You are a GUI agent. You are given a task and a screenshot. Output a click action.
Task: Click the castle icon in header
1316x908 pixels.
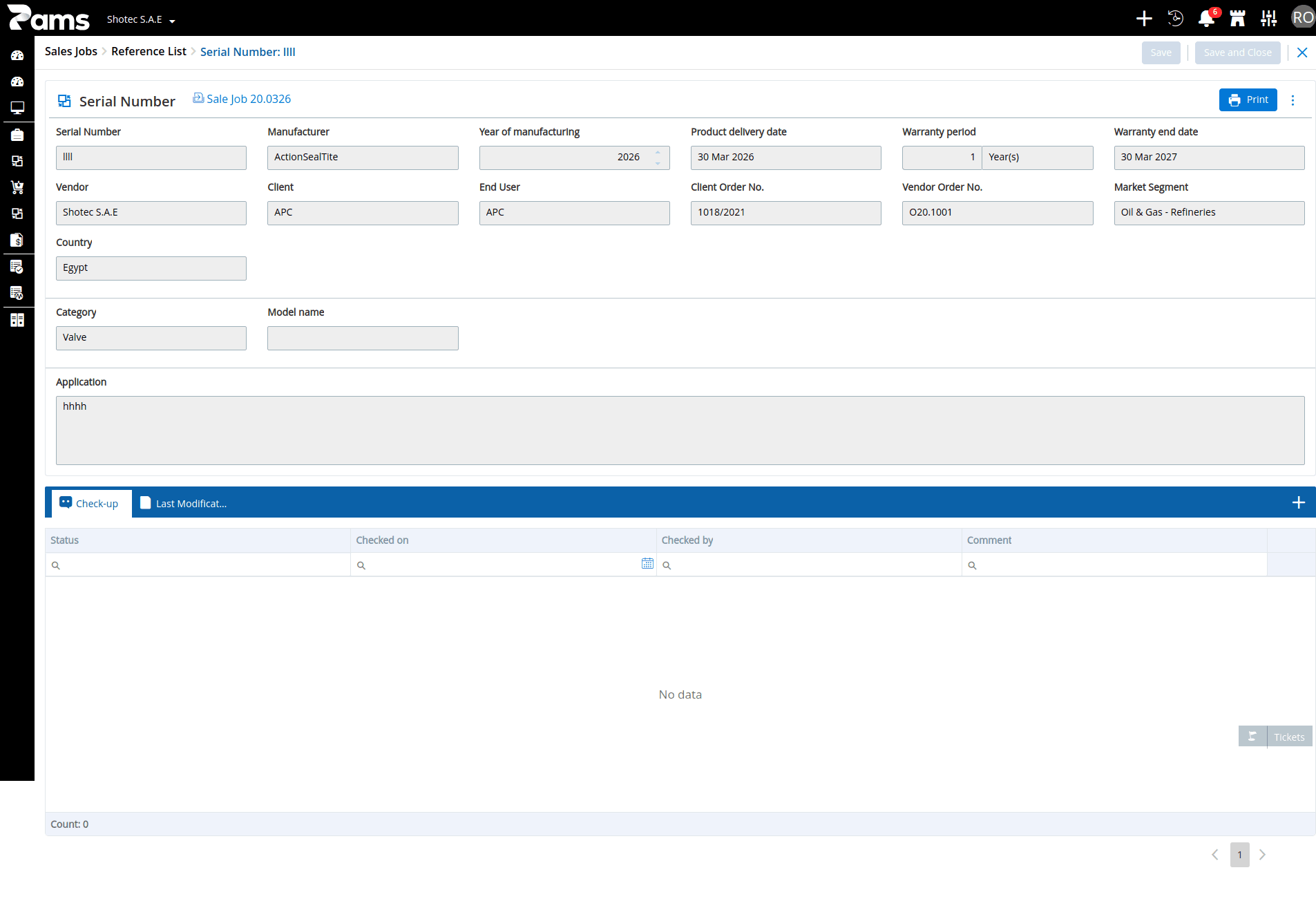coord(1237,19)
